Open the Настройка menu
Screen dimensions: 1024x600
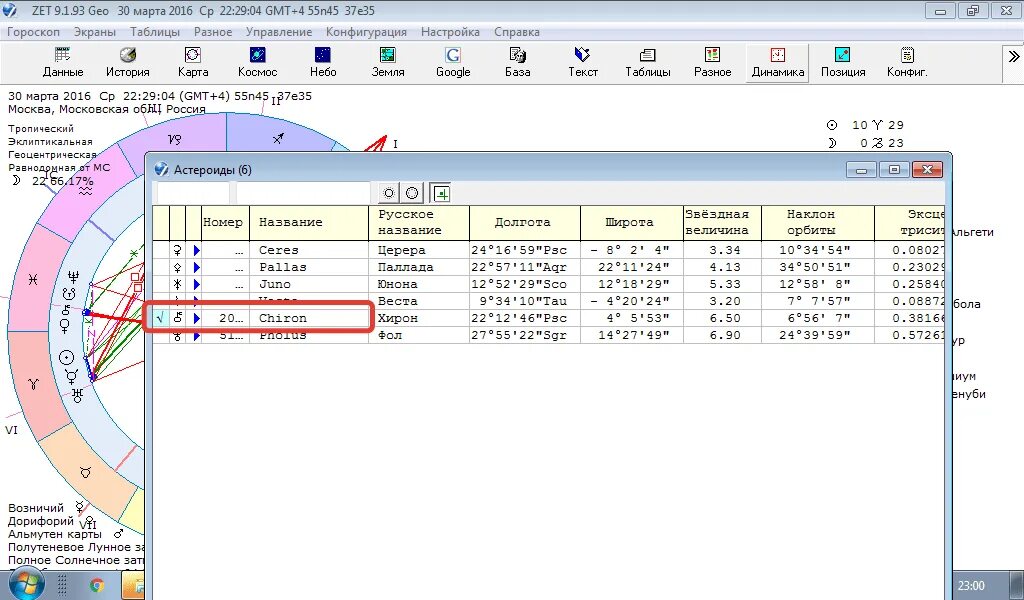(450, 32)
